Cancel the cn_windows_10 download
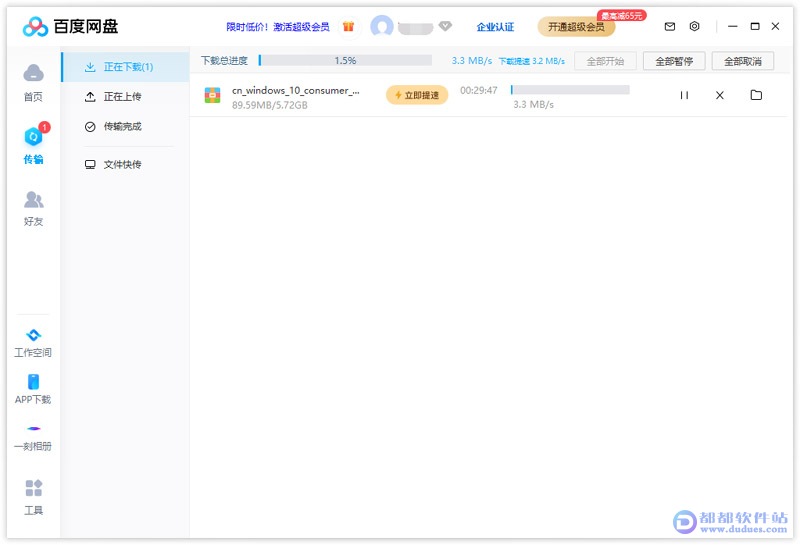 pyautogui.click(x=719, y=95)
